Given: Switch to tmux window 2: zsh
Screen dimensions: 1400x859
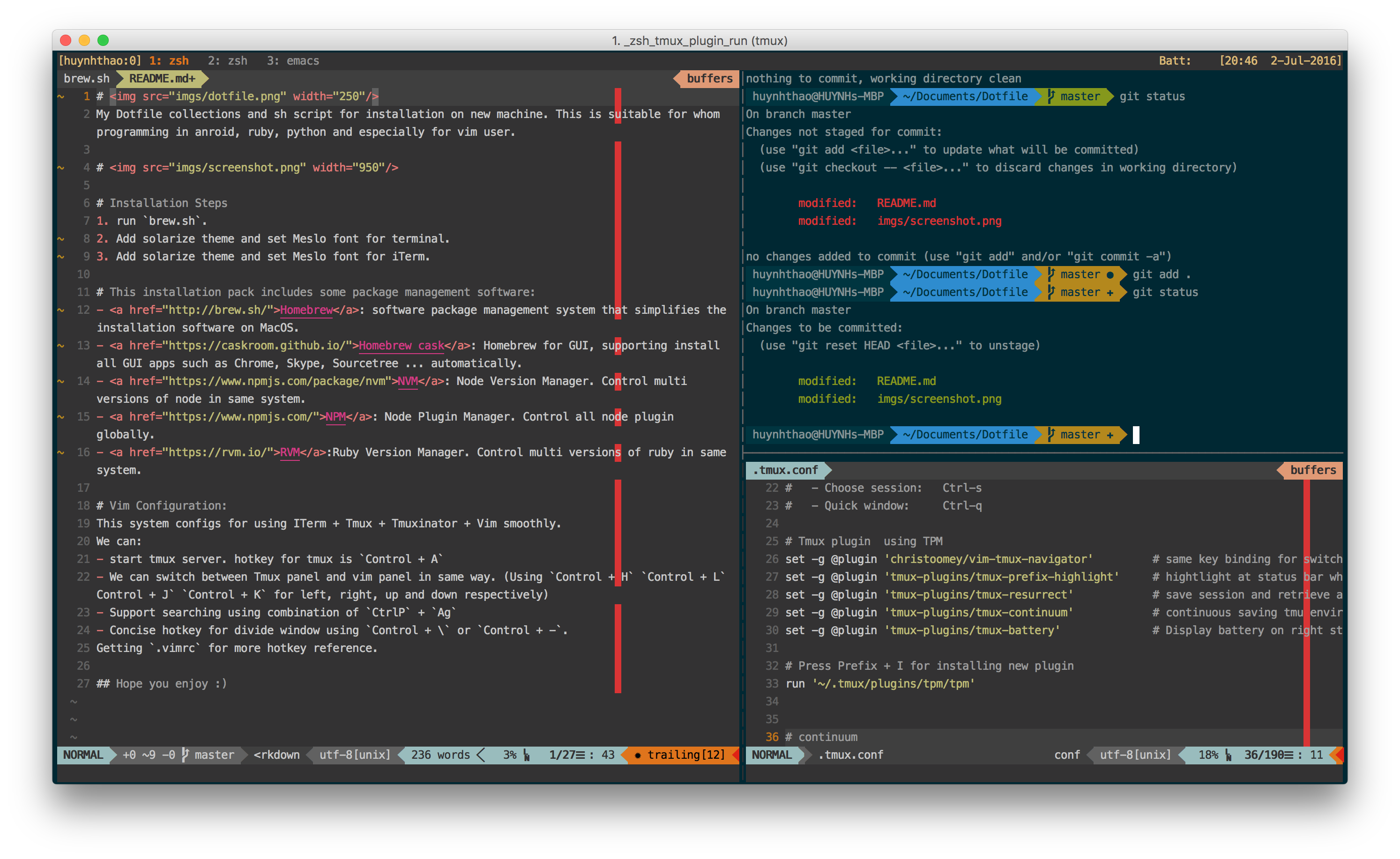Looking at the screenshot, I should click(x=227, y=61).
